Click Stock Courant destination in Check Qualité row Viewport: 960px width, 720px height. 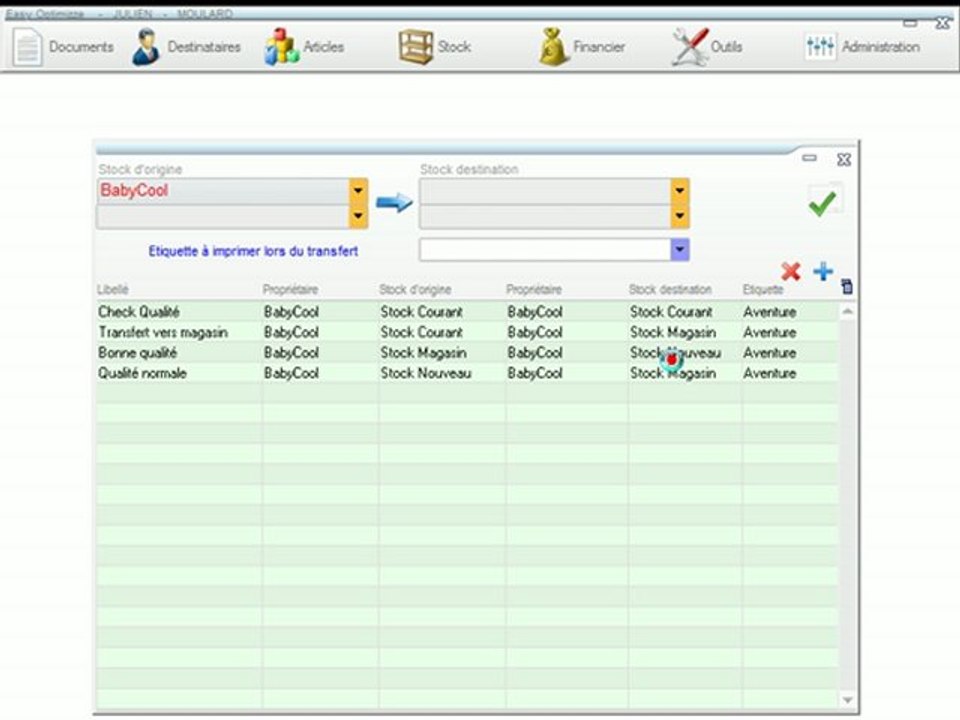click(671, 312)
